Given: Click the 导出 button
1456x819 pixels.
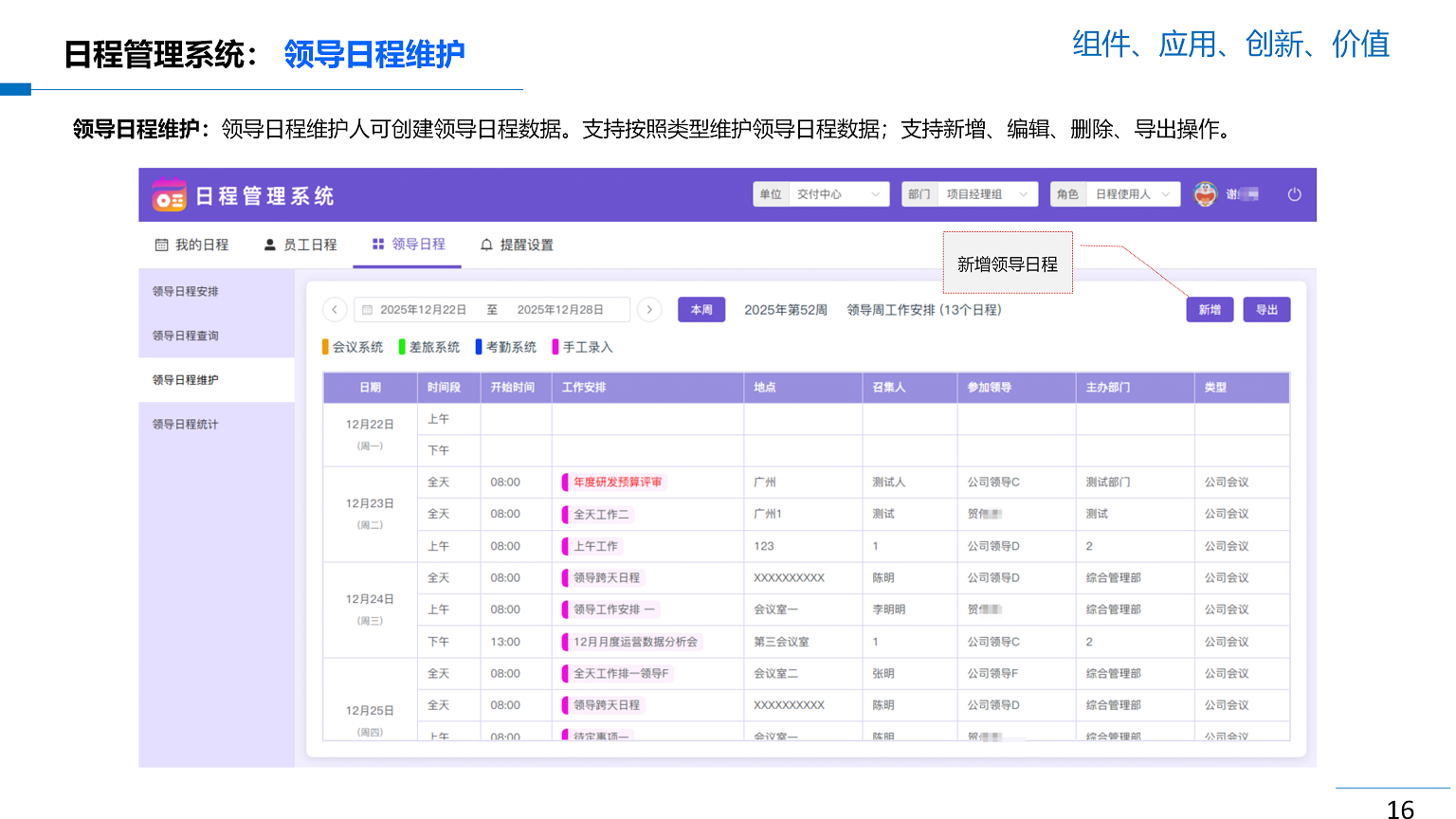Looking at the screenshot, I should pyautogui.click(x=1266, y=310).
